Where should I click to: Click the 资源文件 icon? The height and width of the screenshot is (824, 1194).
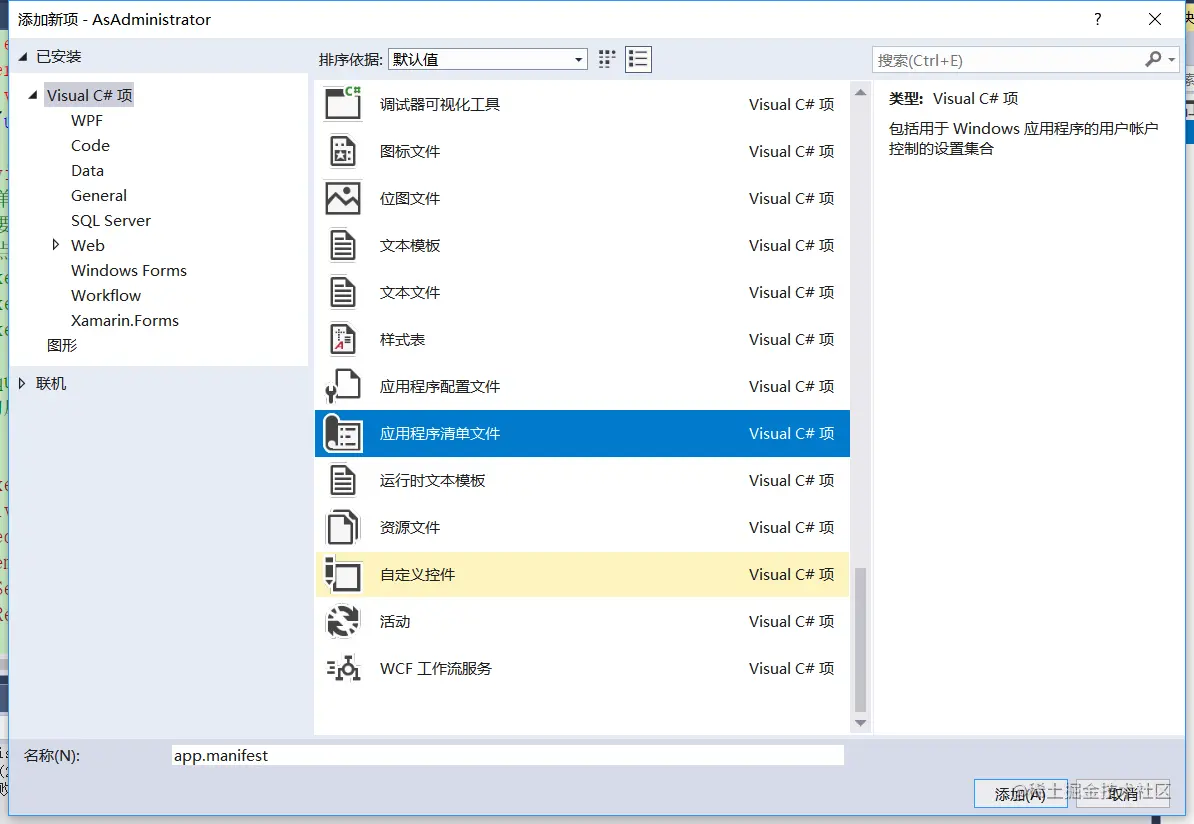tap(343, 527)
